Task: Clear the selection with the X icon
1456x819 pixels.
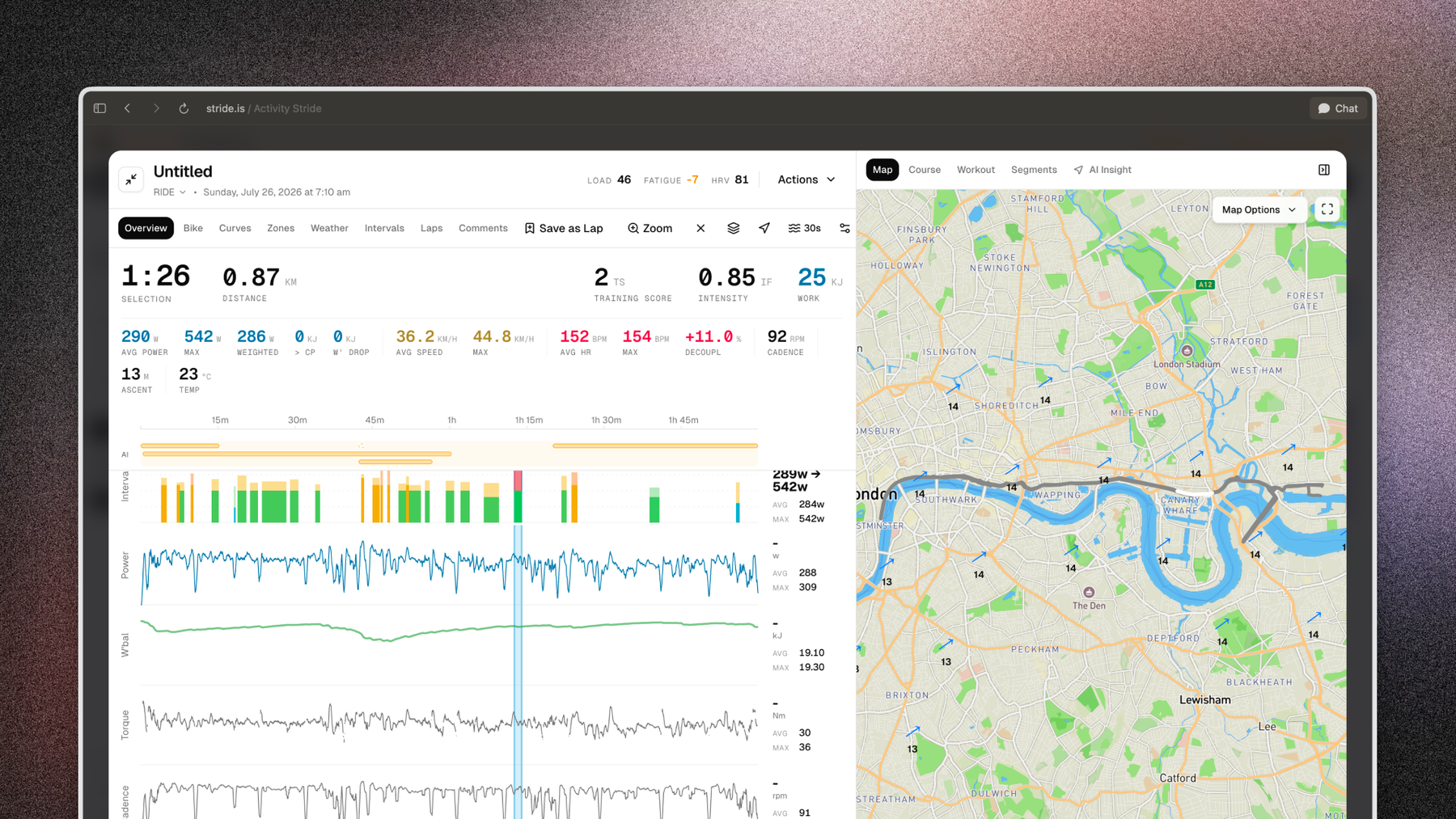Action: pos(700,228)
